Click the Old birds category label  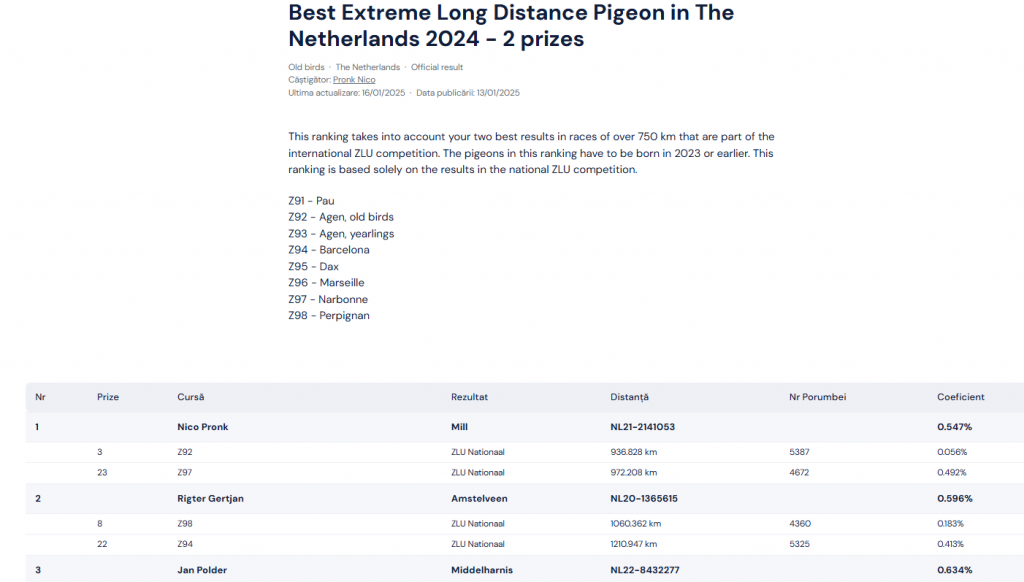[308, 68]
